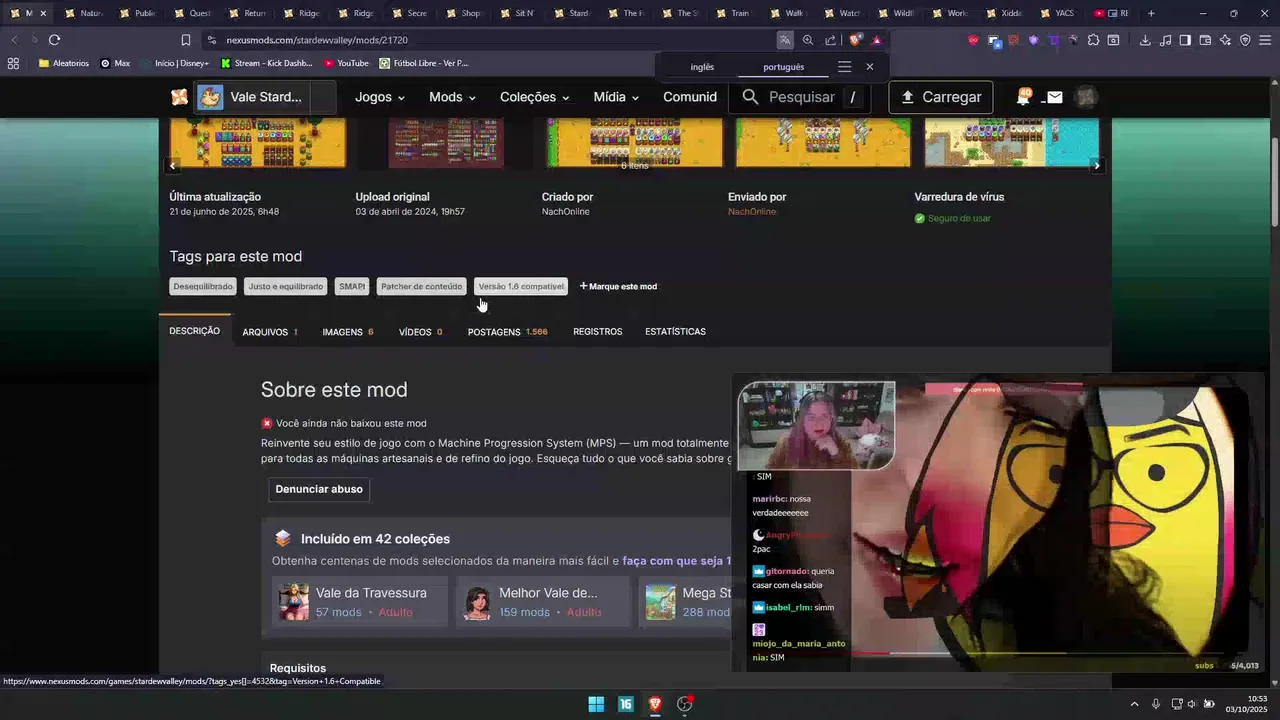Click the Justo e equilibrado tag
This screenshot has width=1280, height=720.
[286, 286]
